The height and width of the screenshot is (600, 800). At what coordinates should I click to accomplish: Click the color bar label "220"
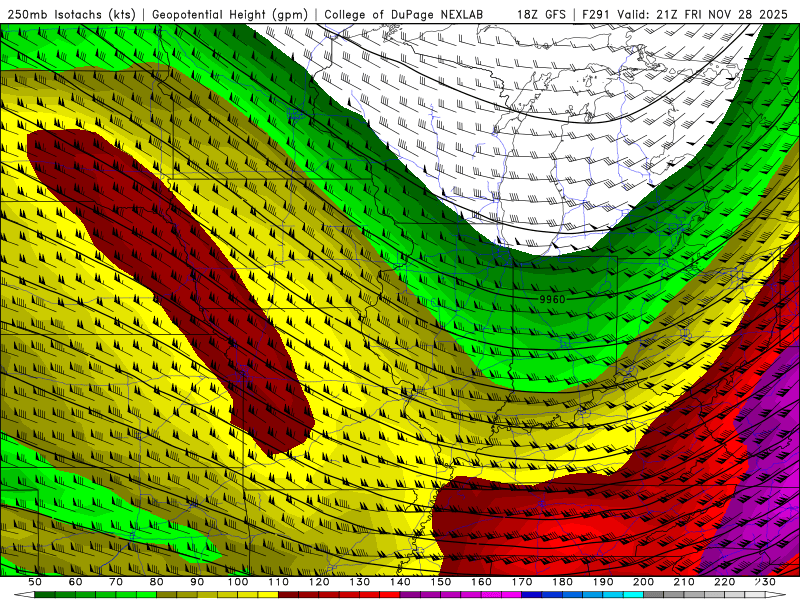tap(724, 582)
